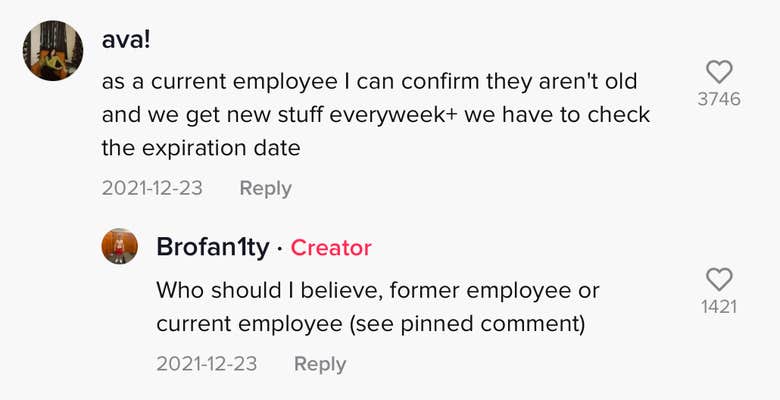Tap the heart on Brofan1ty's reply
The width and height of the screenshot is (780, 400).
719,279
